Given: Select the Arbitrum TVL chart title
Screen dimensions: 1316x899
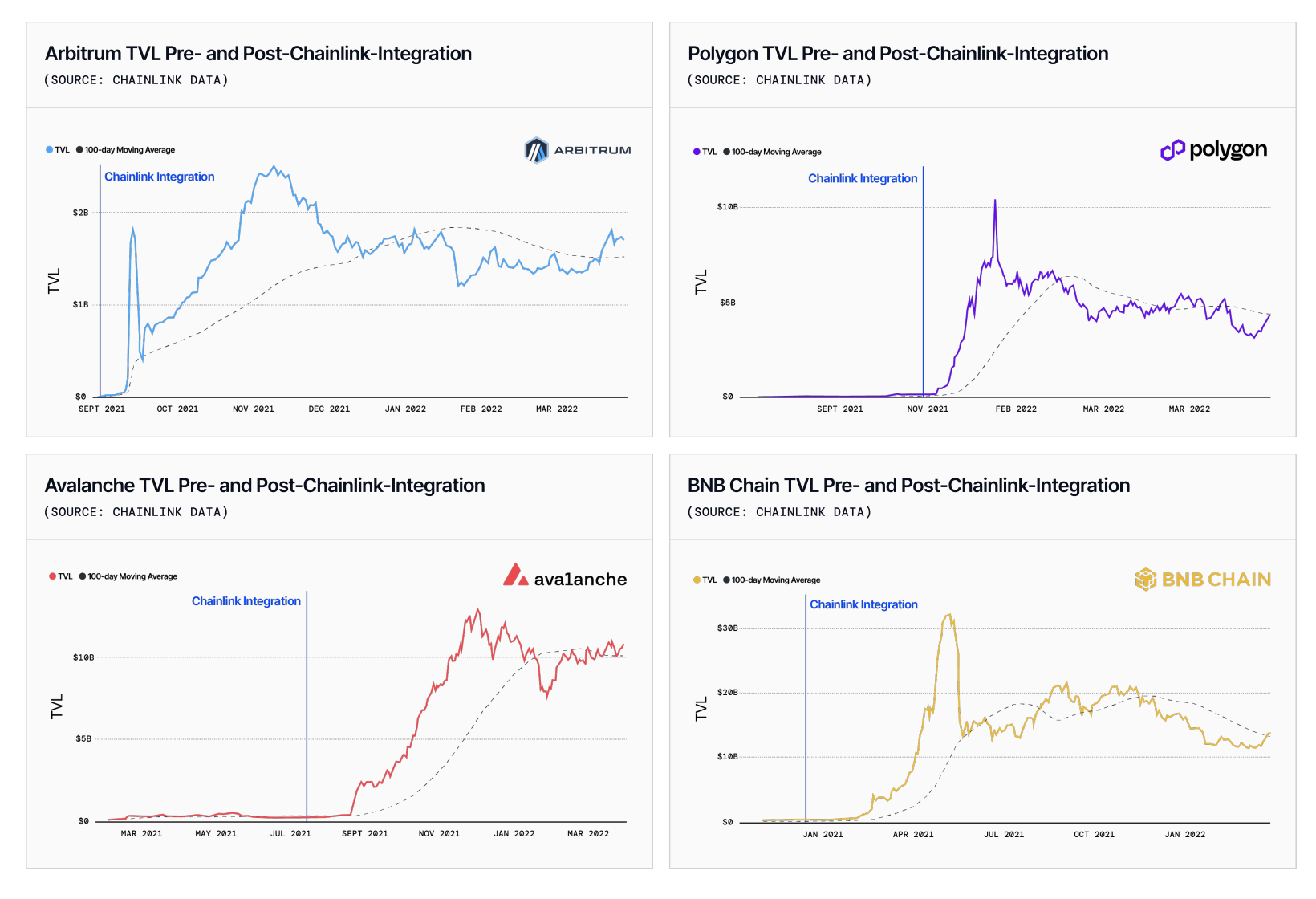Looking at the screenshot, I should [x=258, y=54].
